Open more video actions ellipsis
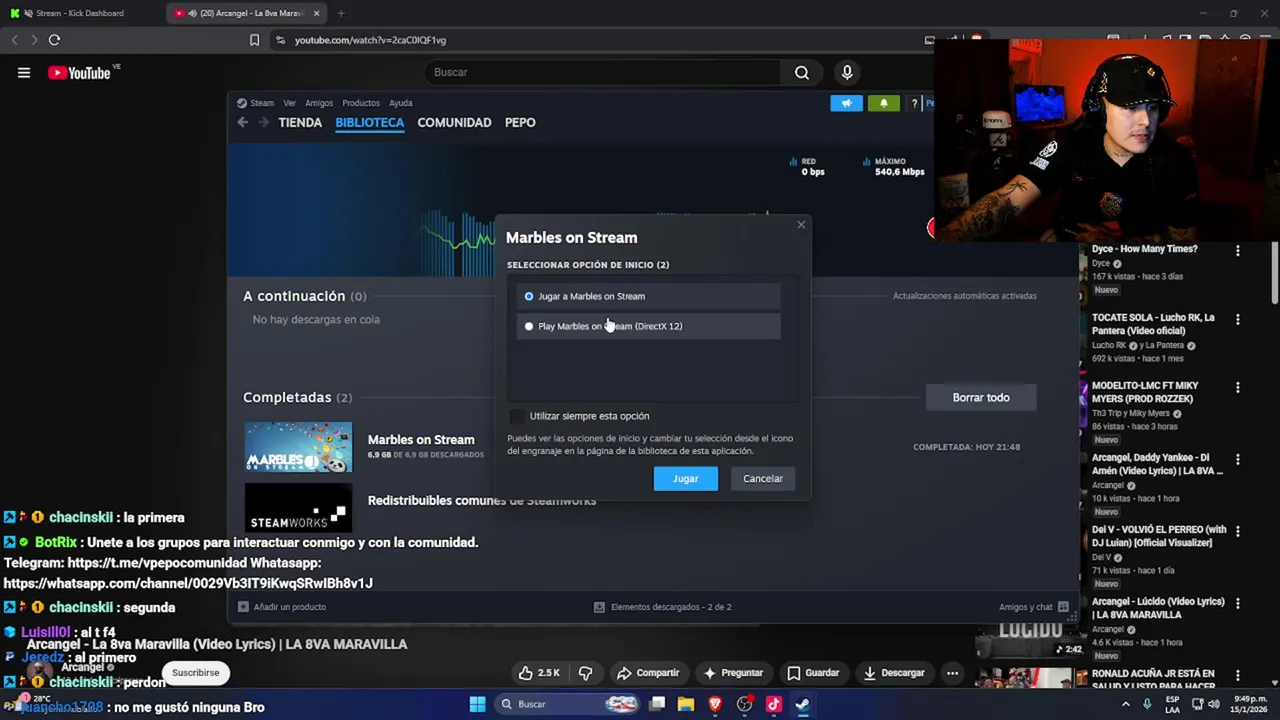This screenshot has height=720, width=1280. point(952,673)
